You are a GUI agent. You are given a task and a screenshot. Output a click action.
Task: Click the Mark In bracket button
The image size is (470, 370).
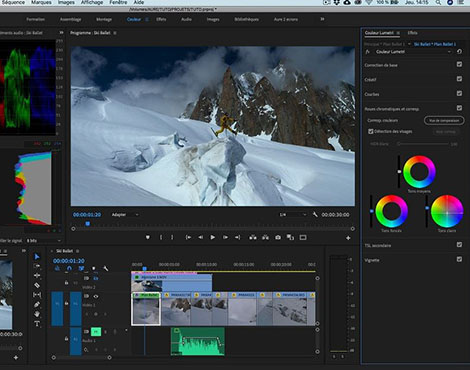point(161,237)
